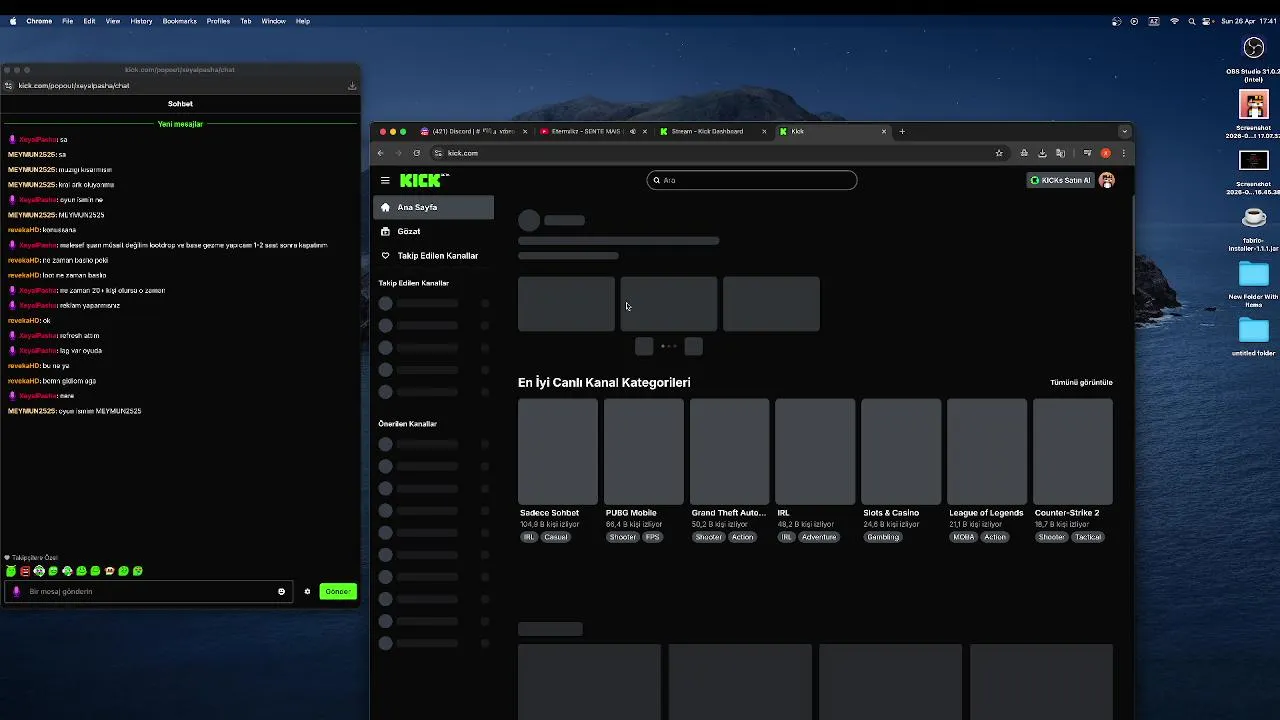Bookmark this page with the star icon
Screen dimensions: 1280x720
pyautogui.click(x=999, y=153)
